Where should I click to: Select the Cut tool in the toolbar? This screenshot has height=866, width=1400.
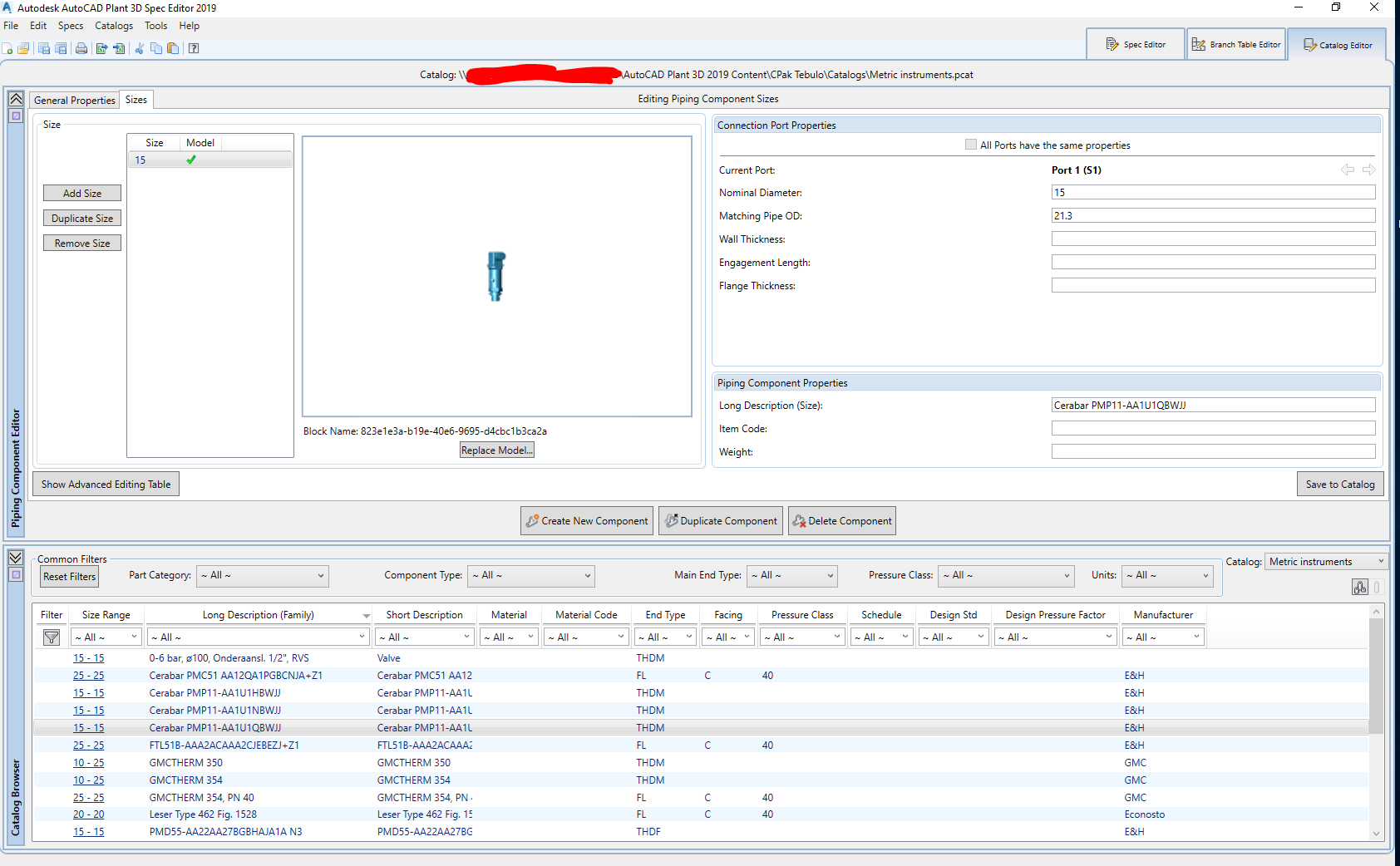pyautogui.click(x=139, y=47)
